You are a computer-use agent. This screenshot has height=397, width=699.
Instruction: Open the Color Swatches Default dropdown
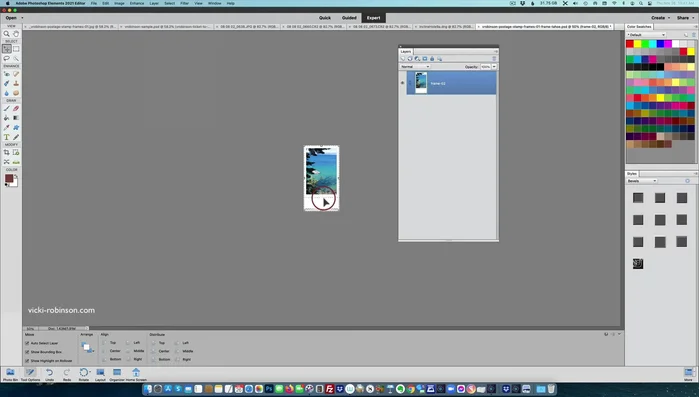(x=646, y=35)
